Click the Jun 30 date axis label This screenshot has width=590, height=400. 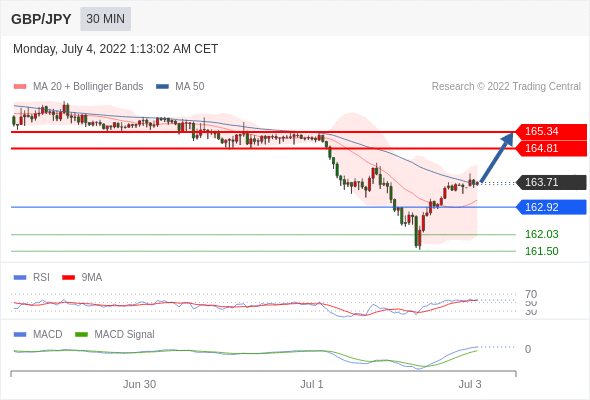click(x=139, y=384)
